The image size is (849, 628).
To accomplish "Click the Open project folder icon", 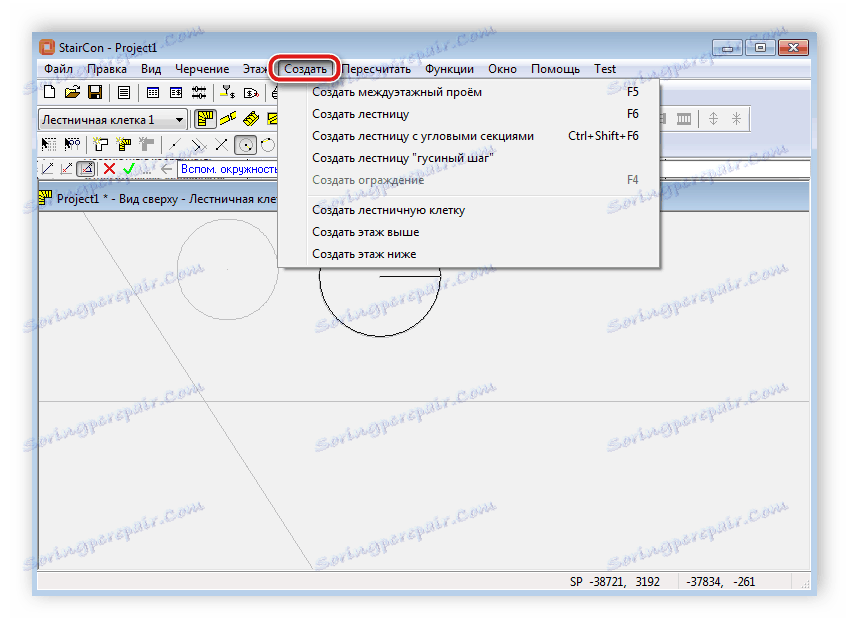I will [72, 92].
